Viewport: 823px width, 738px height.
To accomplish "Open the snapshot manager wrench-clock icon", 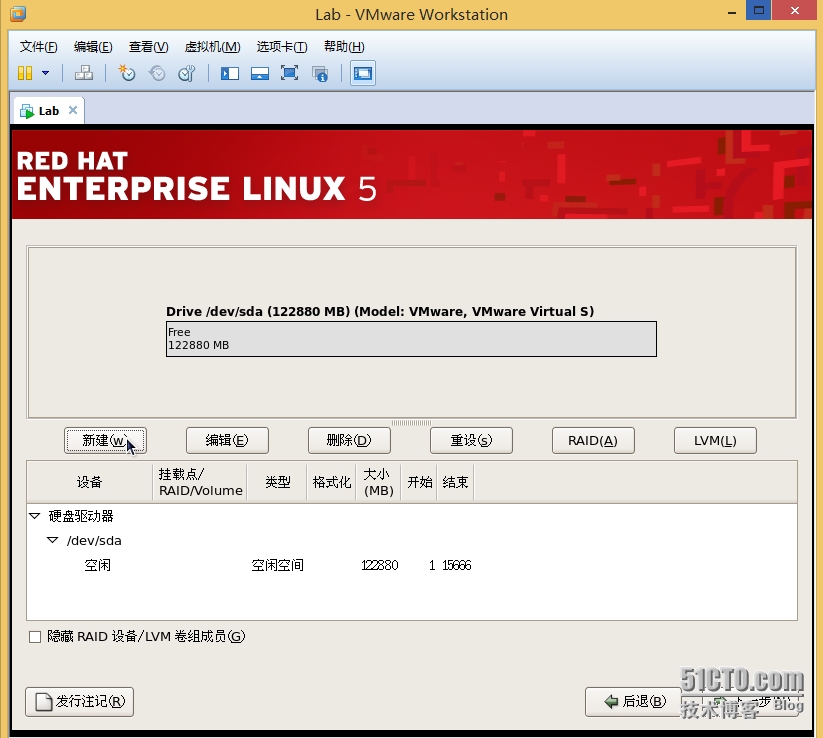I will (187, 73).
